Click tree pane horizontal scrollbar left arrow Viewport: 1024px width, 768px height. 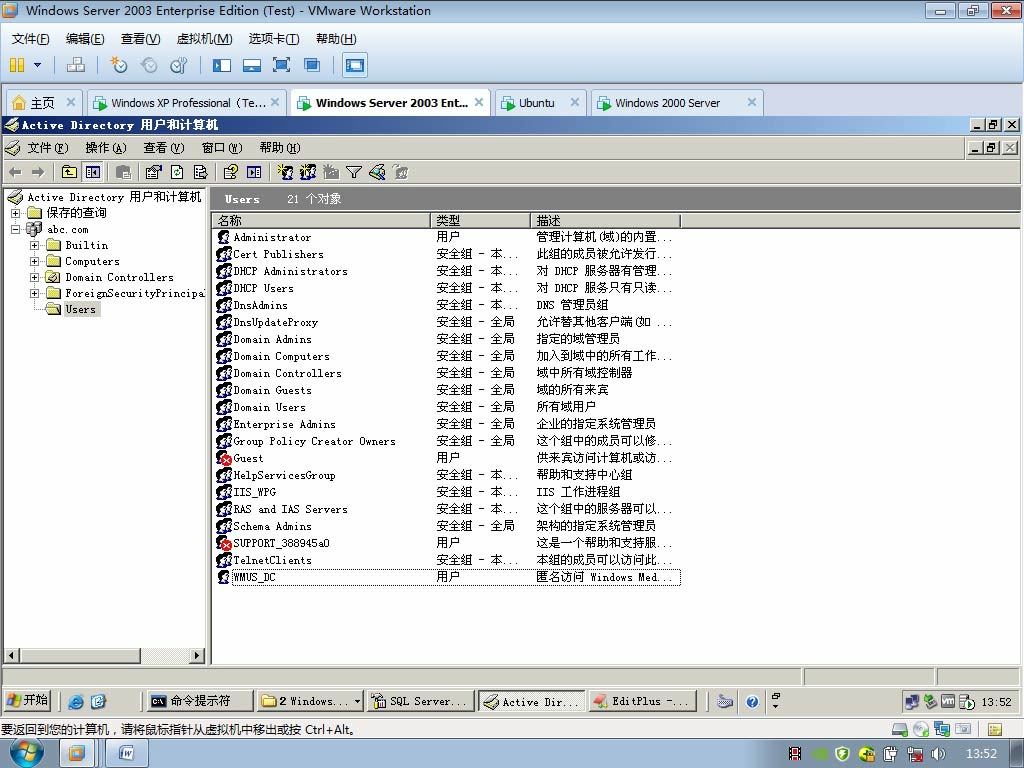(12, 655)
